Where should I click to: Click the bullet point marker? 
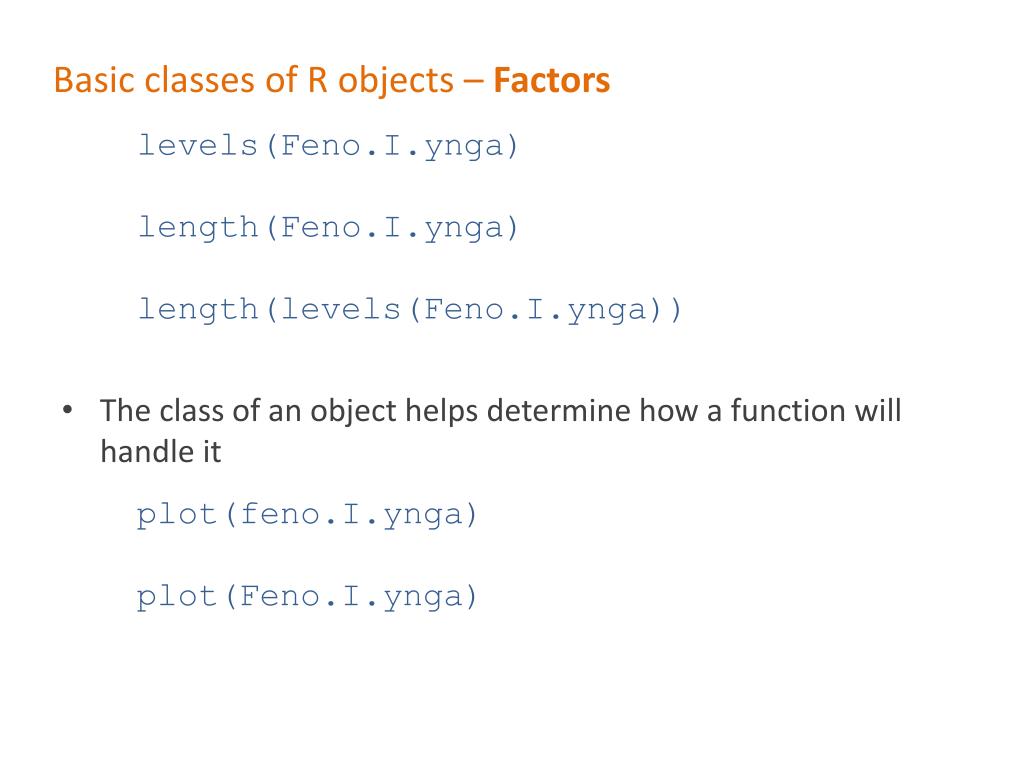pyautogui.click(x=67, y=410)
